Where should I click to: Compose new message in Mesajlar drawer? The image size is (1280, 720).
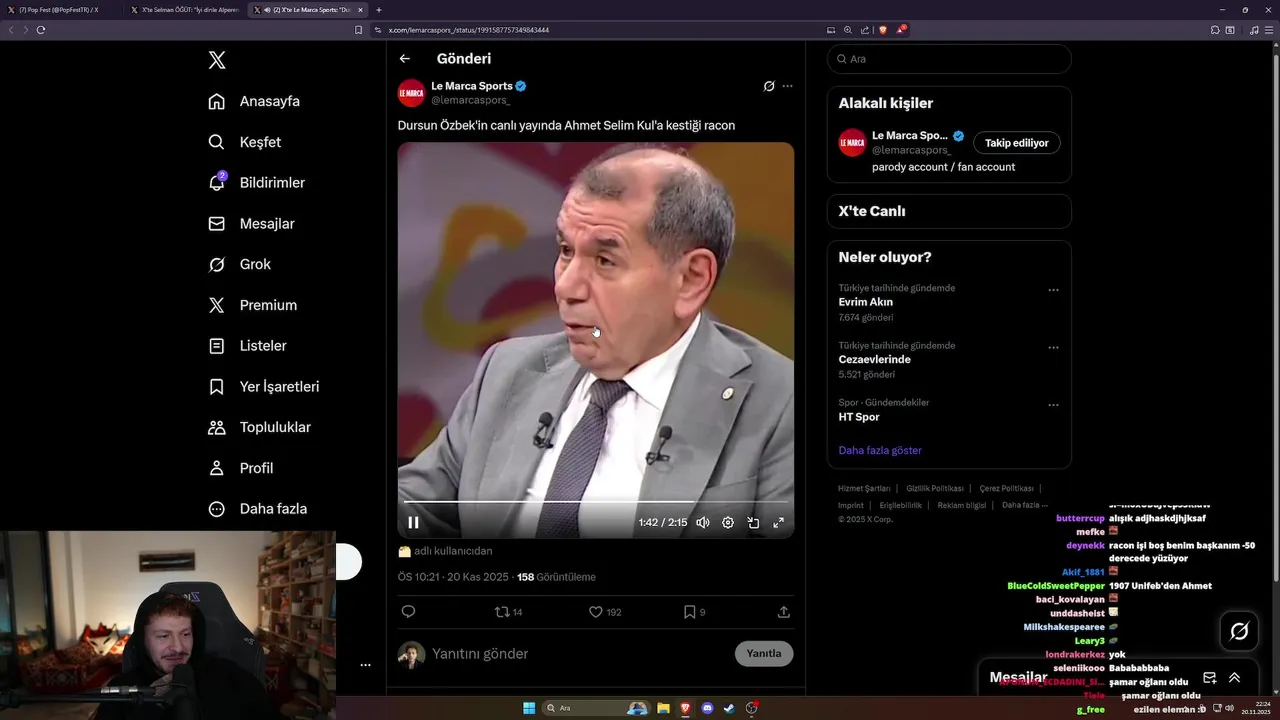pyautogui.click(x=1209, y=677)
